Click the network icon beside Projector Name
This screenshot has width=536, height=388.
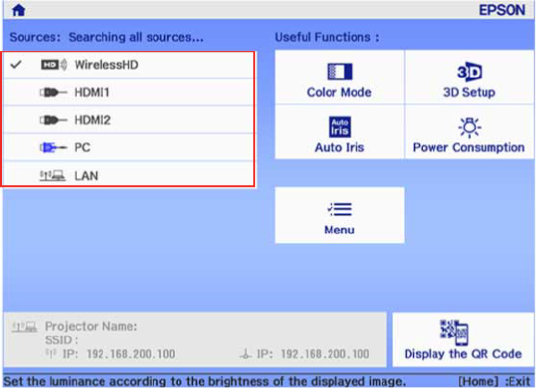point(24,327)
